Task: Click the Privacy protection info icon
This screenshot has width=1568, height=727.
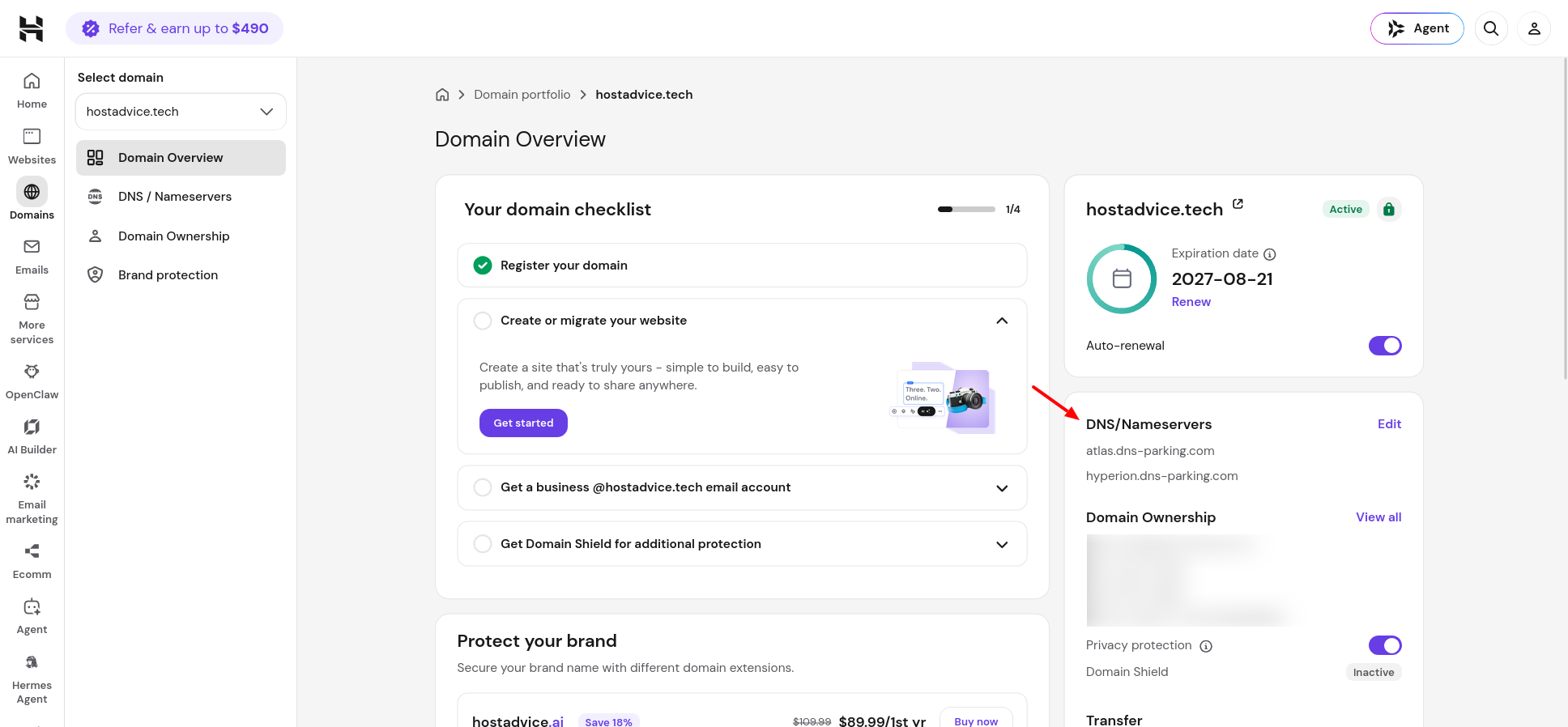Action: point(1206,646)
